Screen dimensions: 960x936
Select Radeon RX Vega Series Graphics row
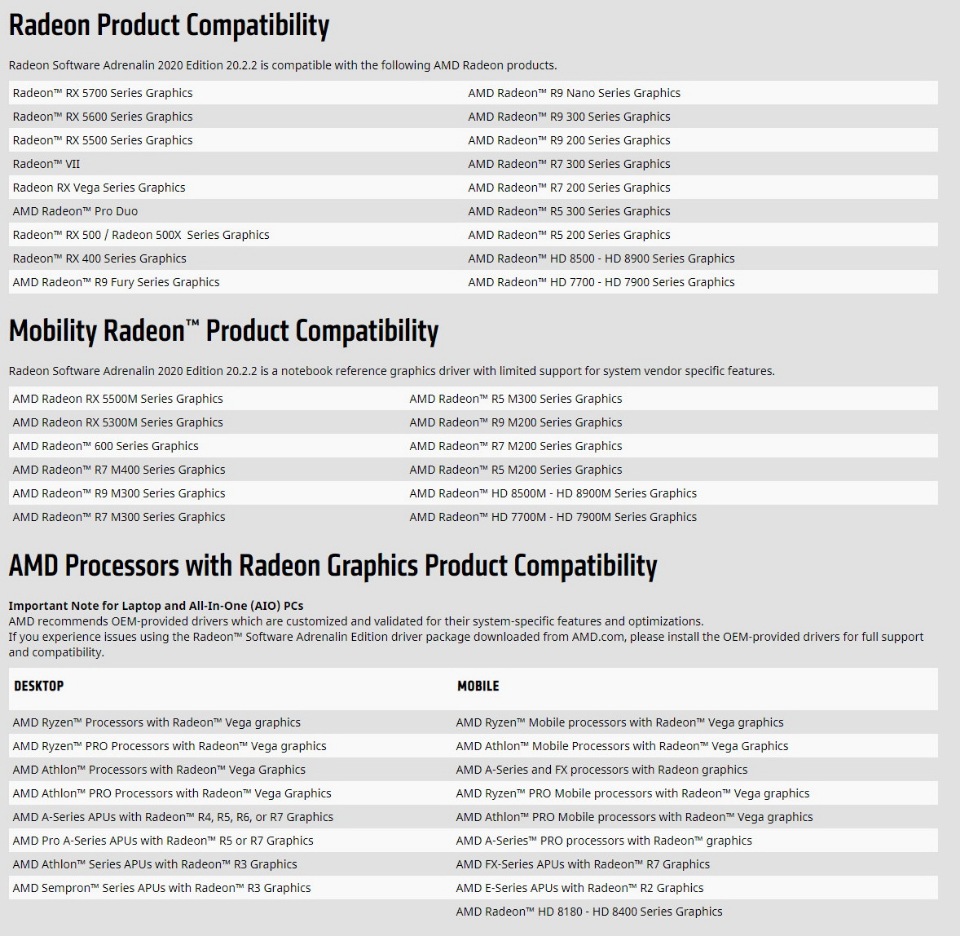(x=98, y=187)
